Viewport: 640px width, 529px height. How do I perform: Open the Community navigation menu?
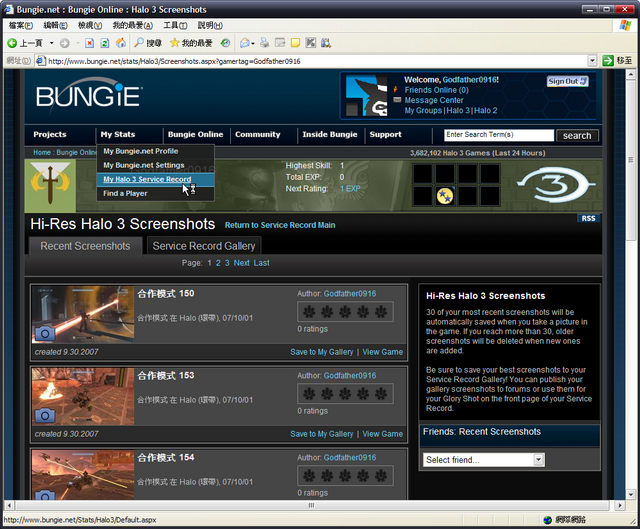[x=258, y=134]
